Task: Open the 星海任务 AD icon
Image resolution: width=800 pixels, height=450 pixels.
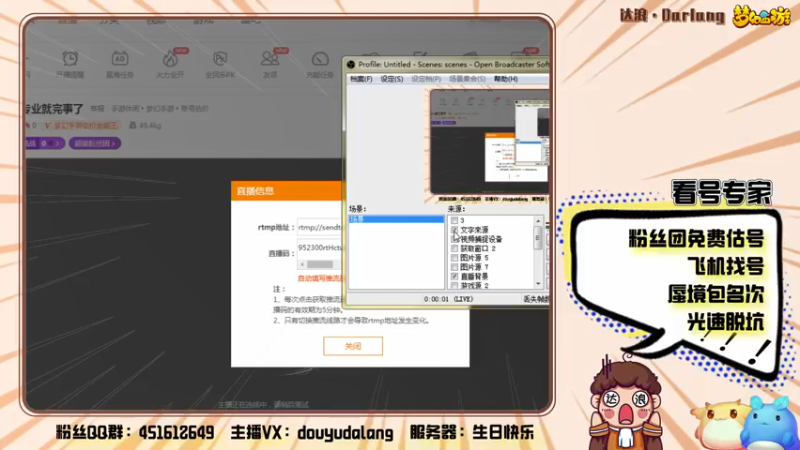Action: [x=120, y=59]
